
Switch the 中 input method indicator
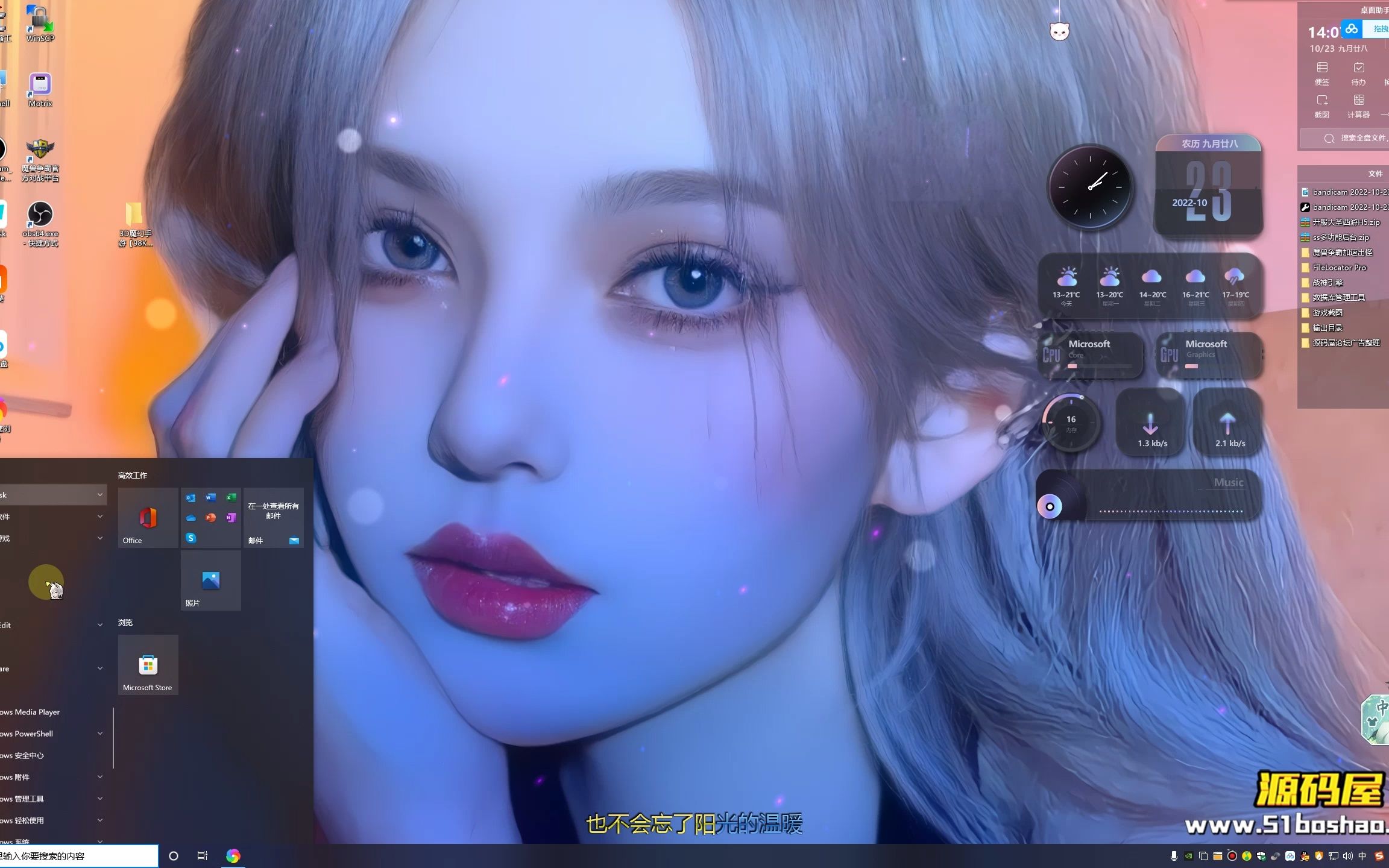(x=1362, y=856)
